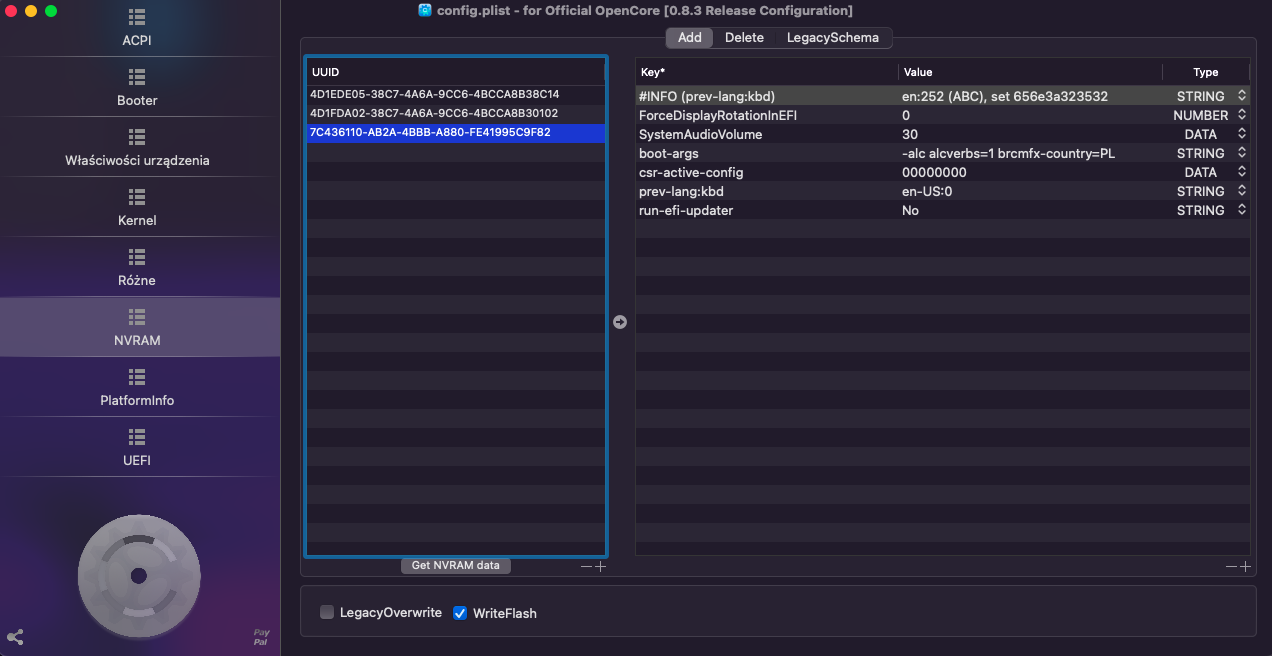Viewport: 1272px width, 656px height.
Task: Open the type selector for the #INFO (prev-lang:kbd) row
Action: tap(1242, 96)
